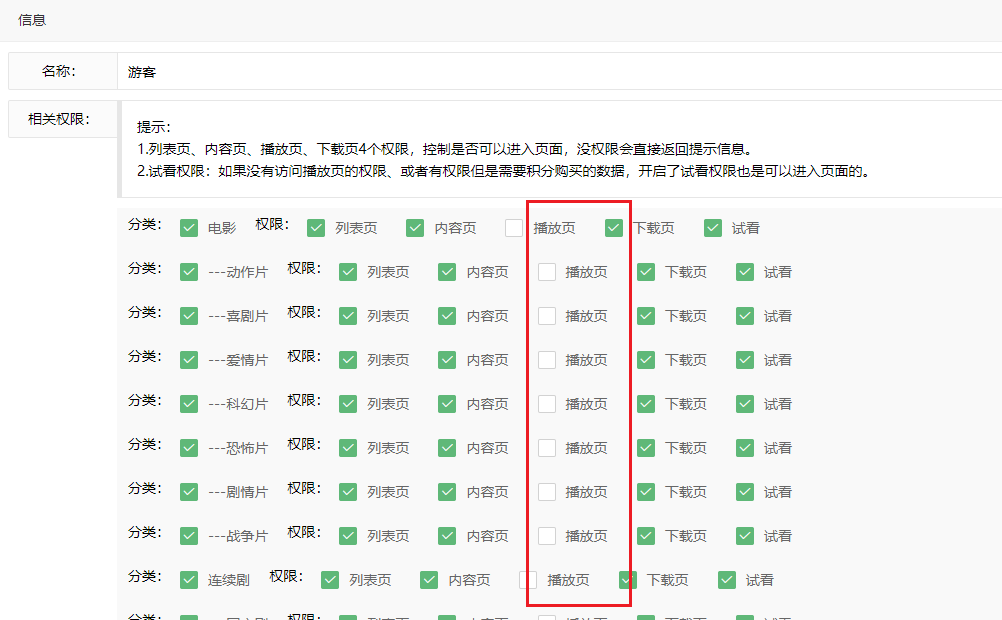Uncheck 列表页 for the 动作片 row
Viewport: 1002px width, 620px height.
tap(348, 272)
